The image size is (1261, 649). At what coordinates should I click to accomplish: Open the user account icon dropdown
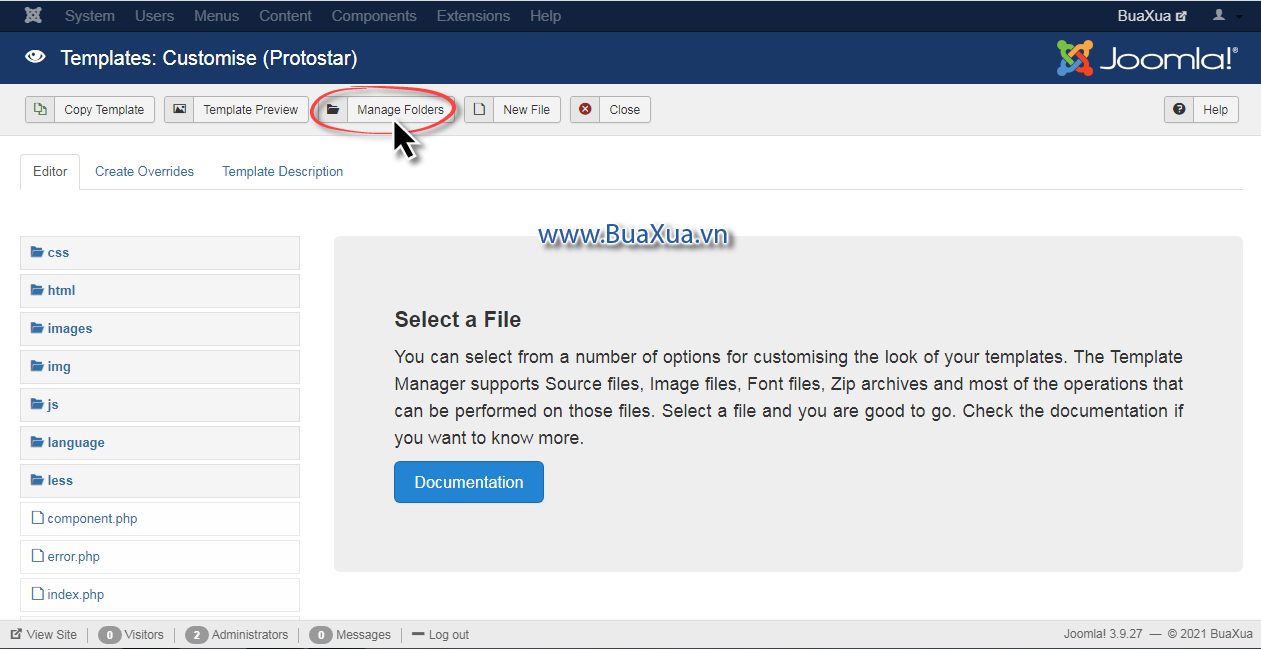pyautogui.click(x=1227, y=16)
